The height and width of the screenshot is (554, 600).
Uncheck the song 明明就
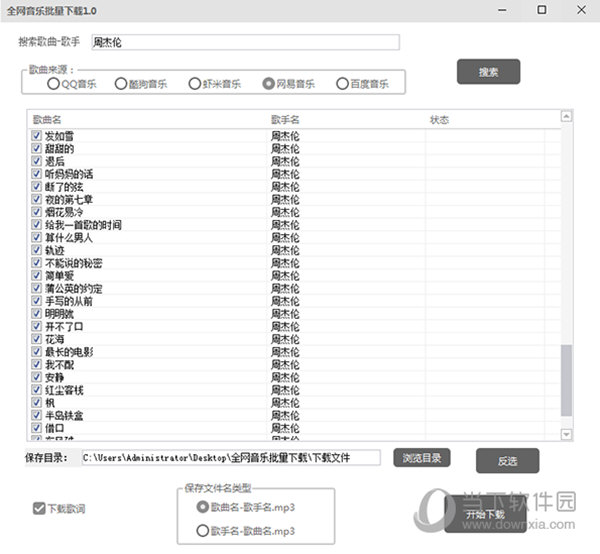pyautogui.click(x=36, y=313)
